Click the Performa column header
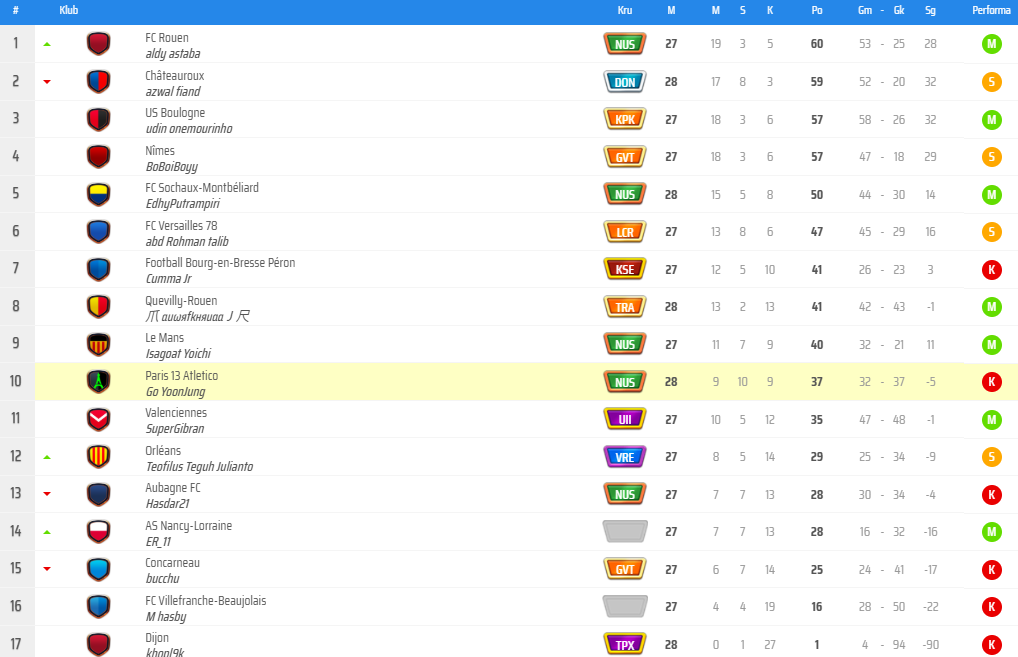This screenshot has height=657, width=1018. pyautogui.click(x=991, y=10)
